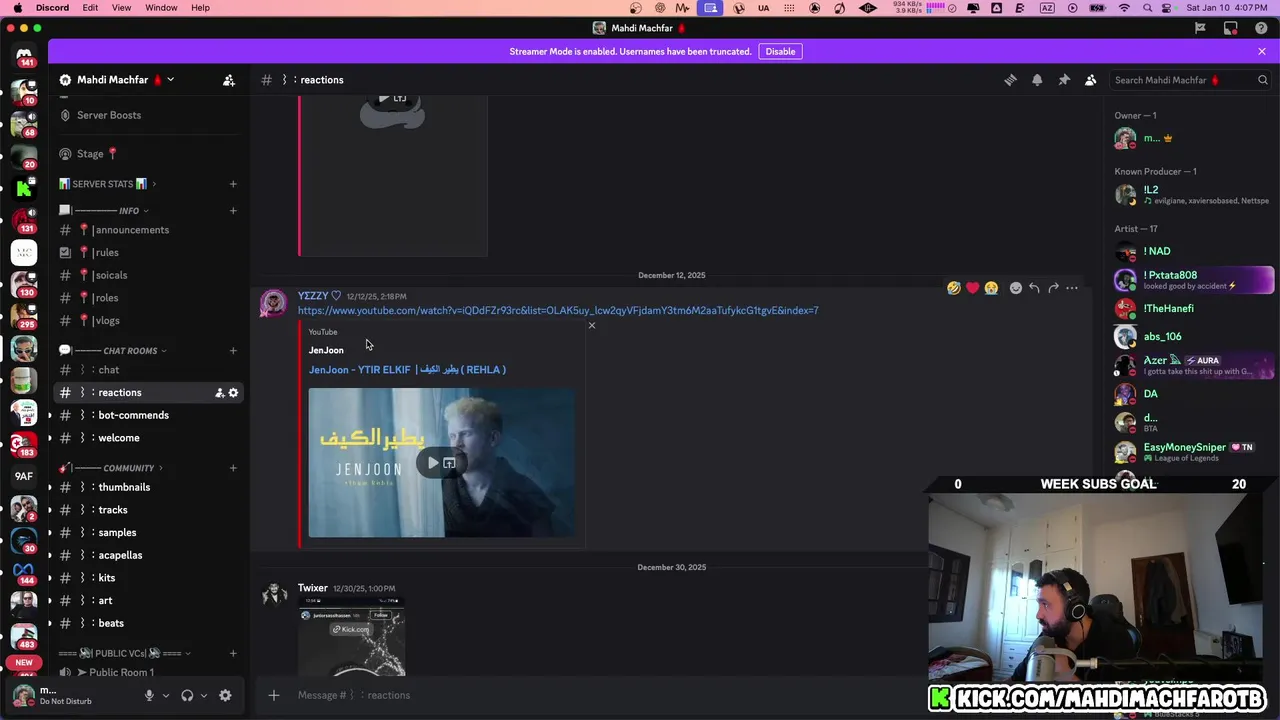Click invite icon on reactions channel

pos(219,393)
